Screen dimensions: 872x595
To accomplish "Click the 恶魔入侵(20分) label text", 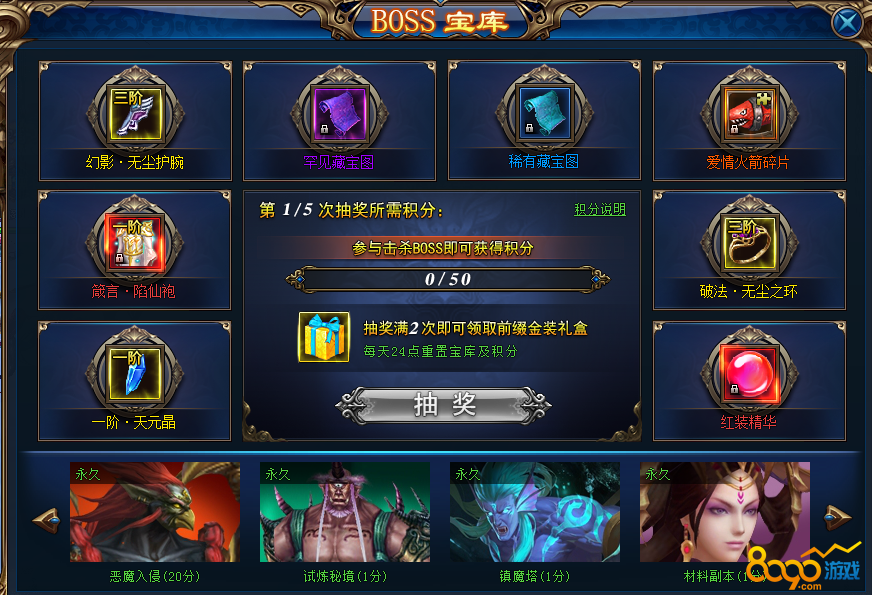I will [155, 577].
